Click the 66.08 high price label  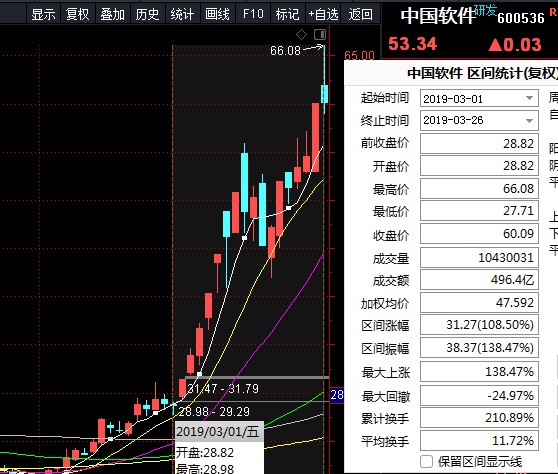pos(285,51)
